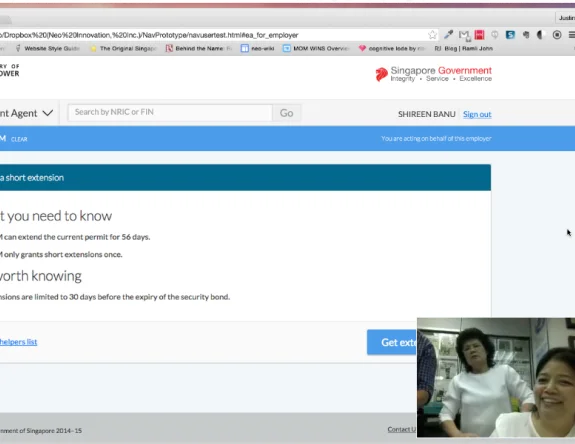This screenshot has width=575, height=444.
Task: Click the red square extension icon
Action: pos(479,35)
